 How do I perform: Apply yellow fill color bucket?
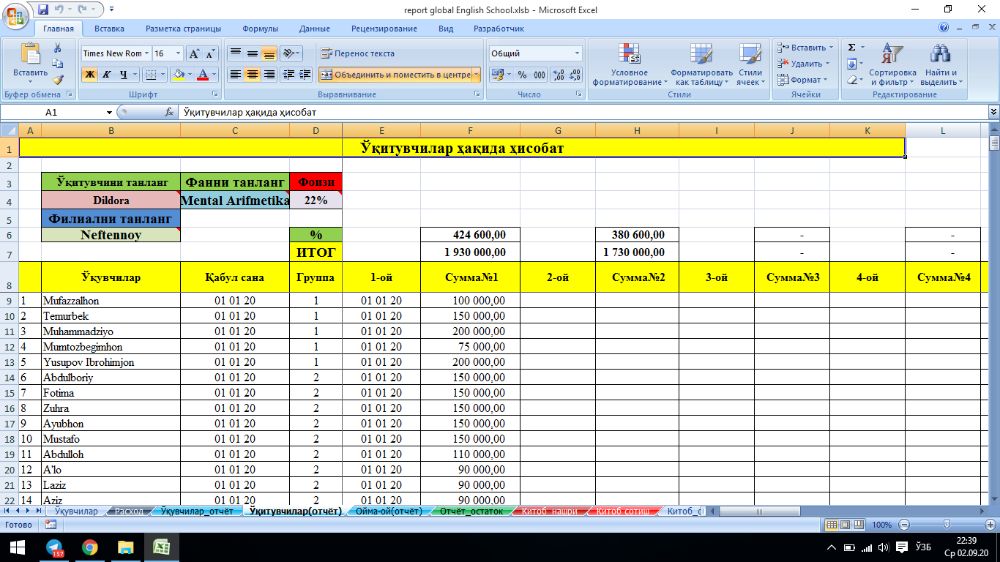pos(179,75)
